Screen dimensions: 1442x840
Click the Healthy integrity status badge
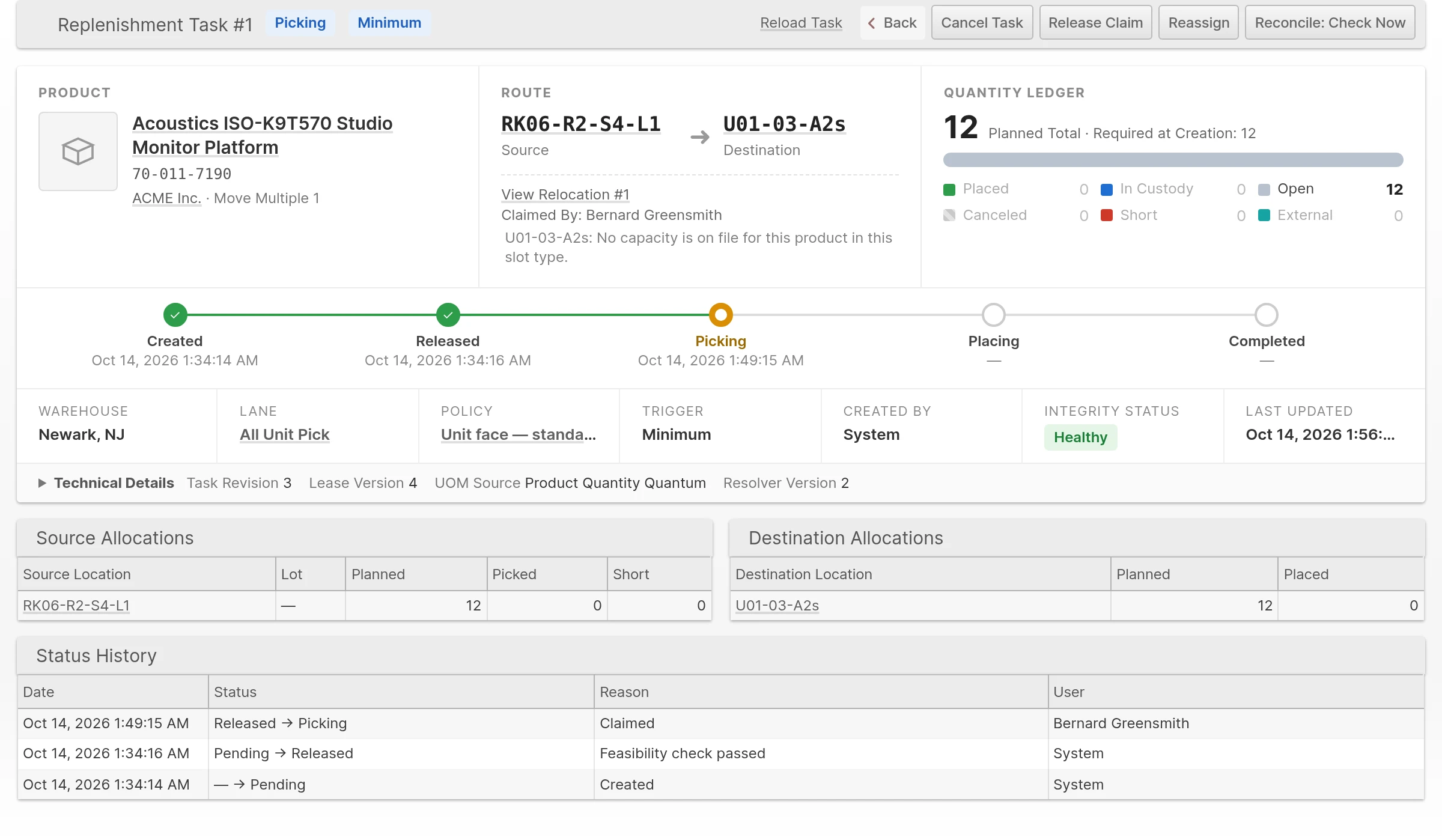point(1080,437)
